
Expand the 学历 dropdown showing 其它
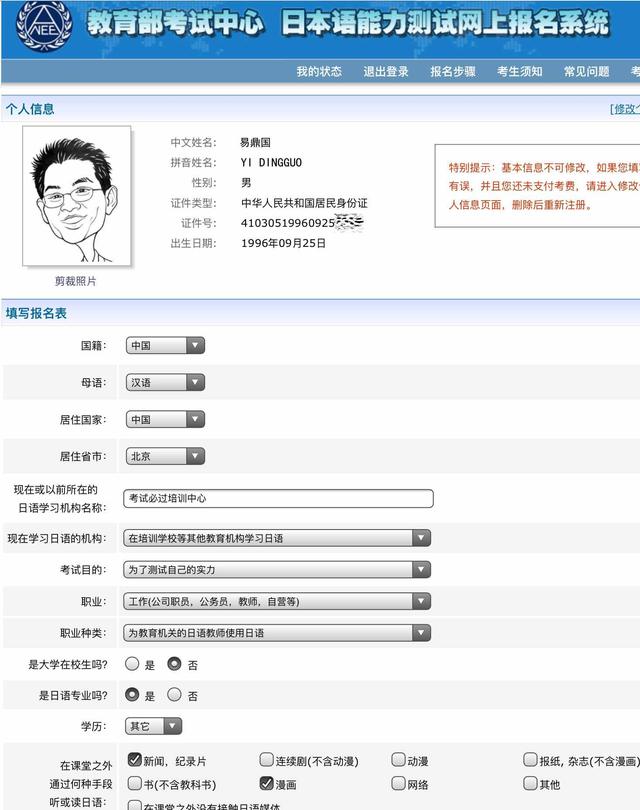154,726
